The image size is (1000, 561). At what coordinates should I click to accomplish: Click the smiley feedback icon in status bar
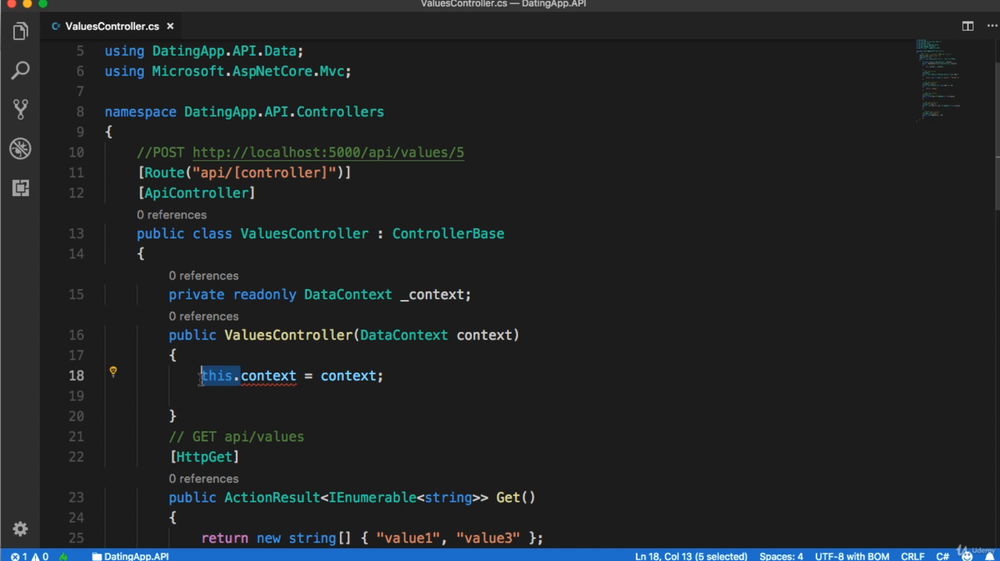tap(967, 556)
